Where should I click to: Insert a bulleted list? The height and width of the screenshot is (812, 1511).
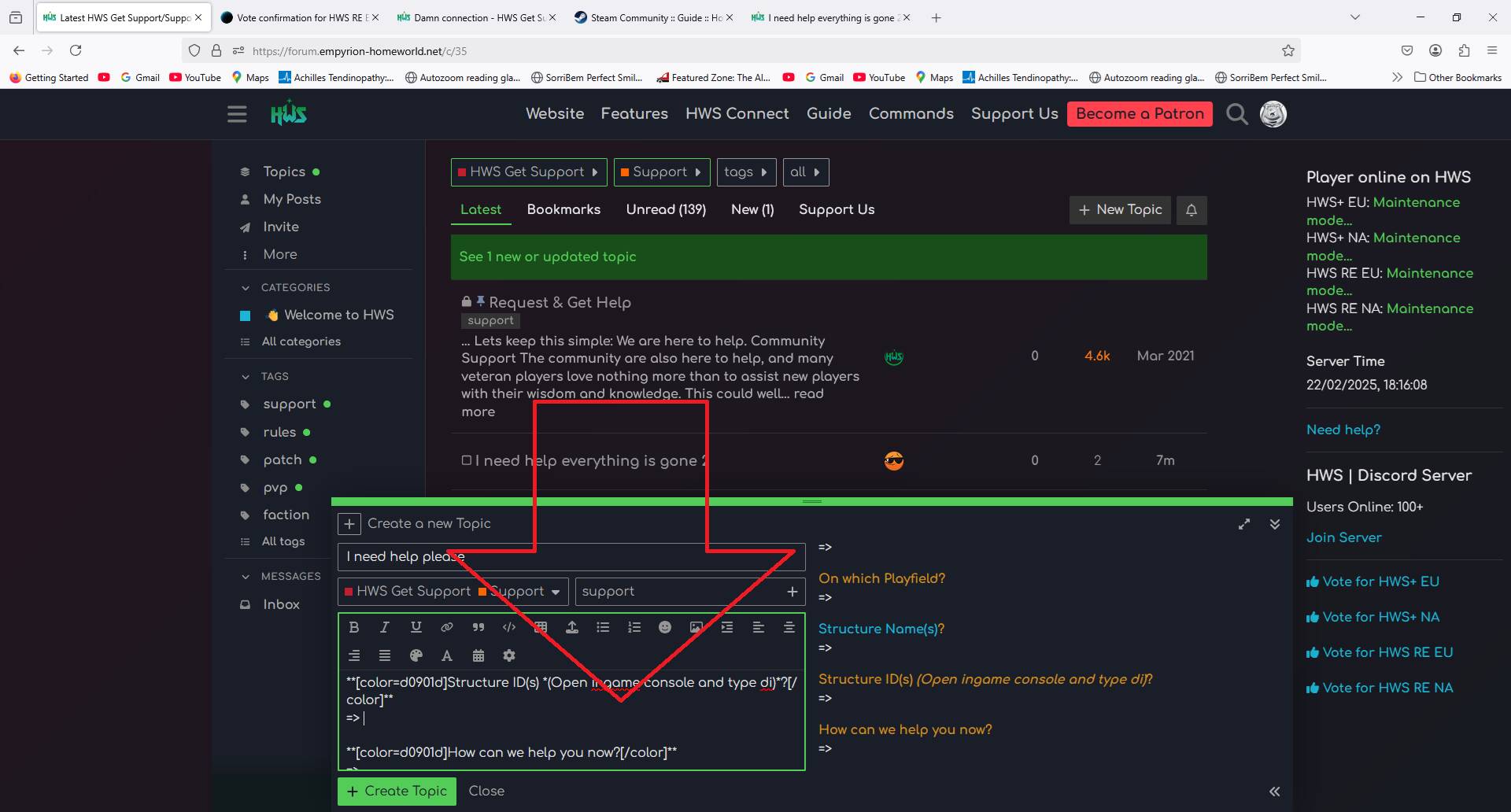603,627
